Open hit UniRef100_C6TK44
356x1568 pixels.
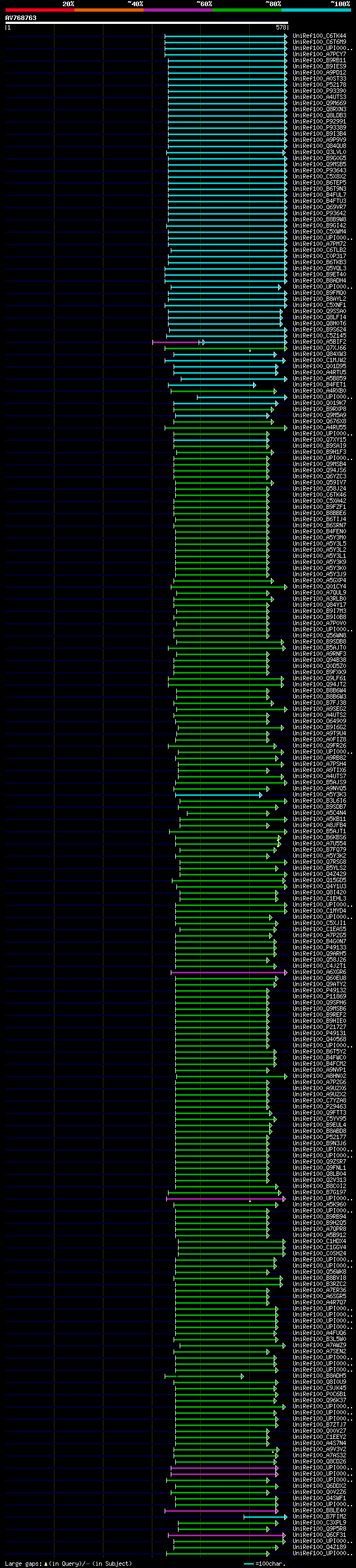tap(319, 36)
